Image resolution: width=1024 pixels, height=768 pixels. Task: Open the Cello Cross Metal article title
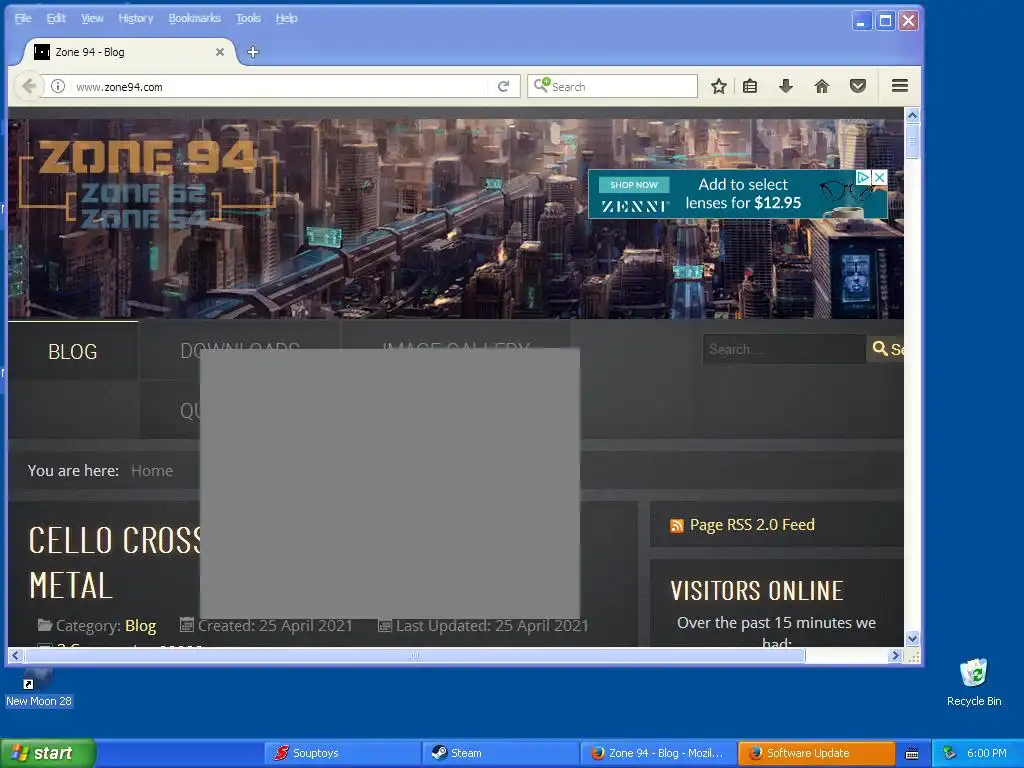tap(115, 563)
